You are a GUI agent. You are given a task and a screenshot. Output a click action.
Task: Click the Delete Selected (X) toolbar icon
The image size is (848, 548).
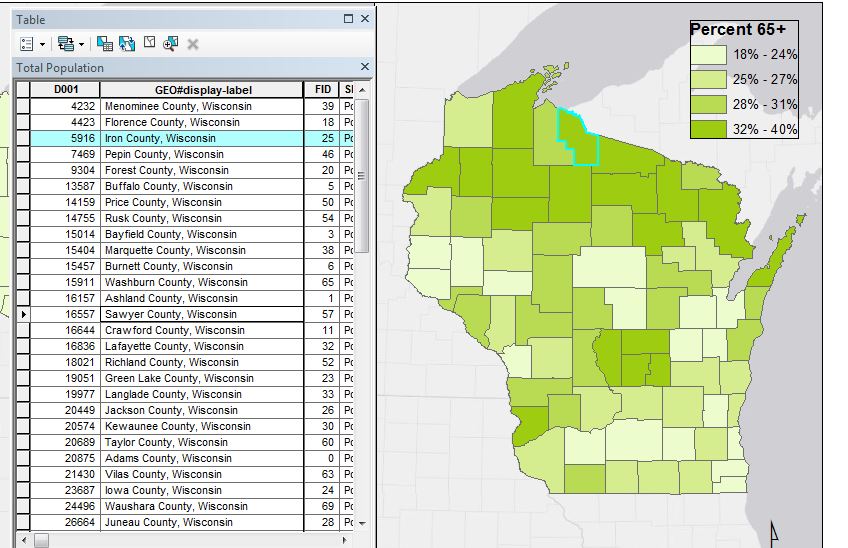click(193, 44)
